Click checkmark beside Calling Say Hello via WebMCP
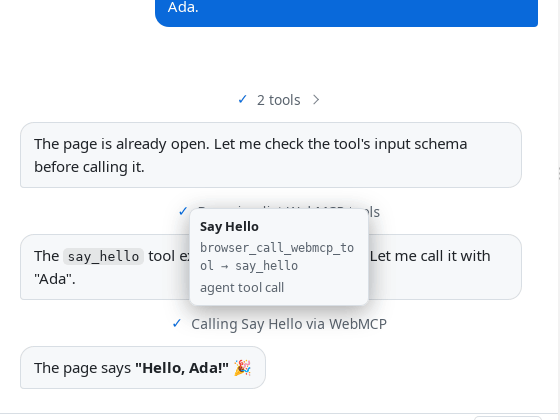 [177, 324]
